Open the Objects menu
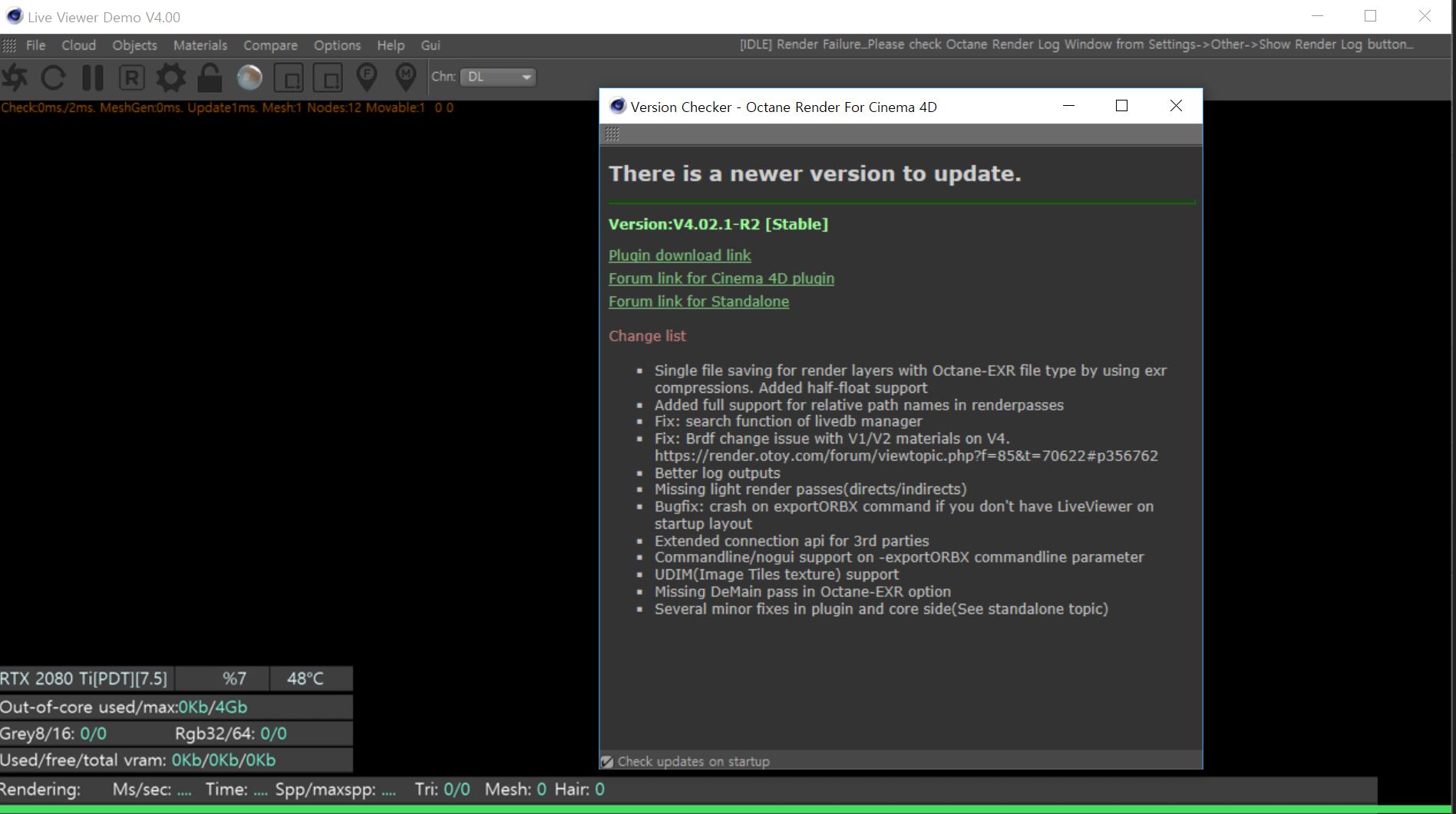This screenshot has width=1456, height=814. 135,45
